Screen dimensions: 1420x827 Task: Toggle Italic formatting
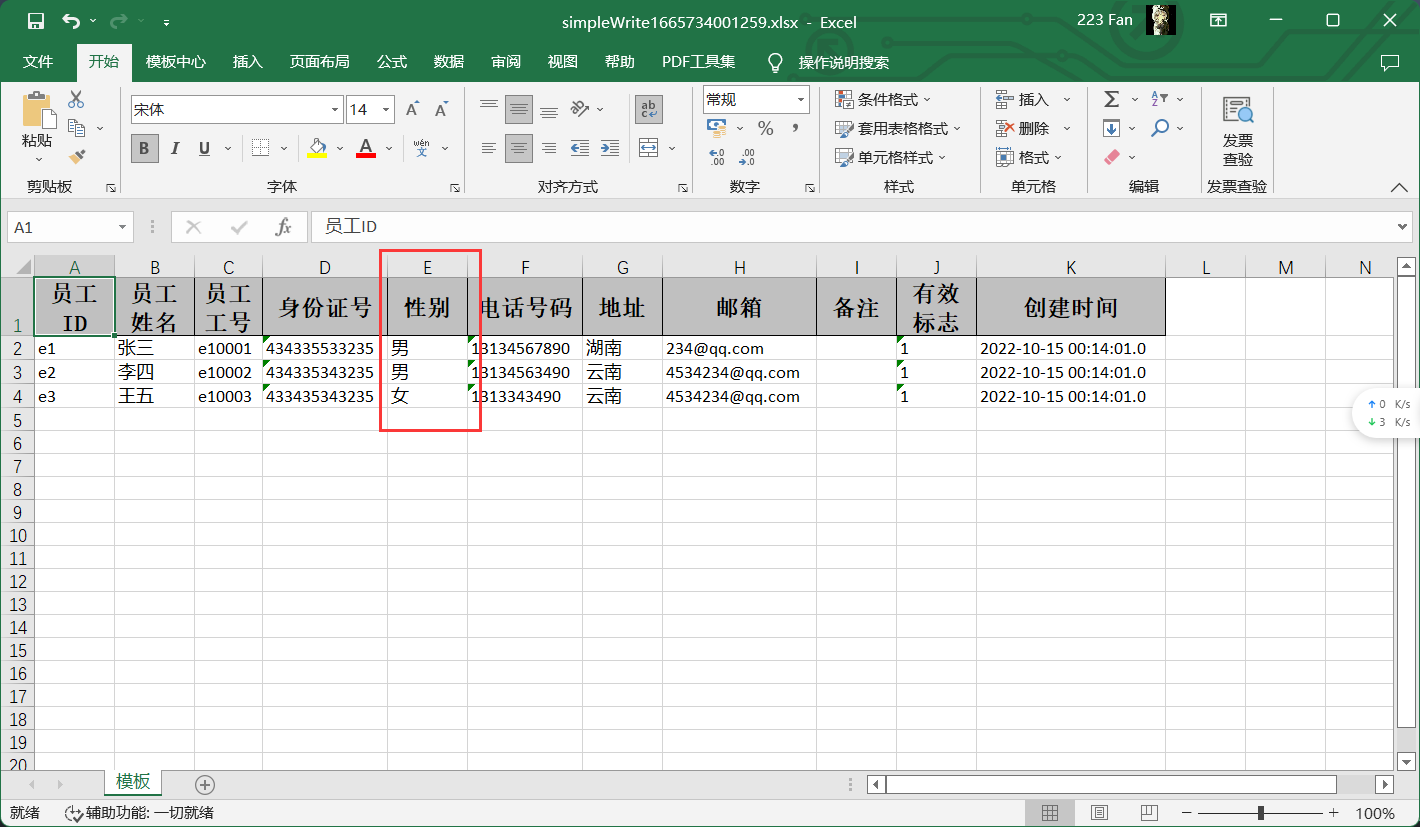tap(175, 148)
